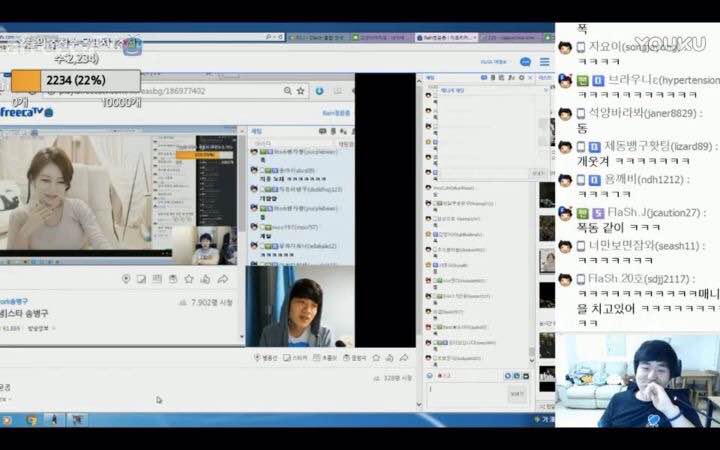Click the Chrome icon in the Windows taskbar
The width and height of the screenshot is (720, 450).
(x=31, y=420)
